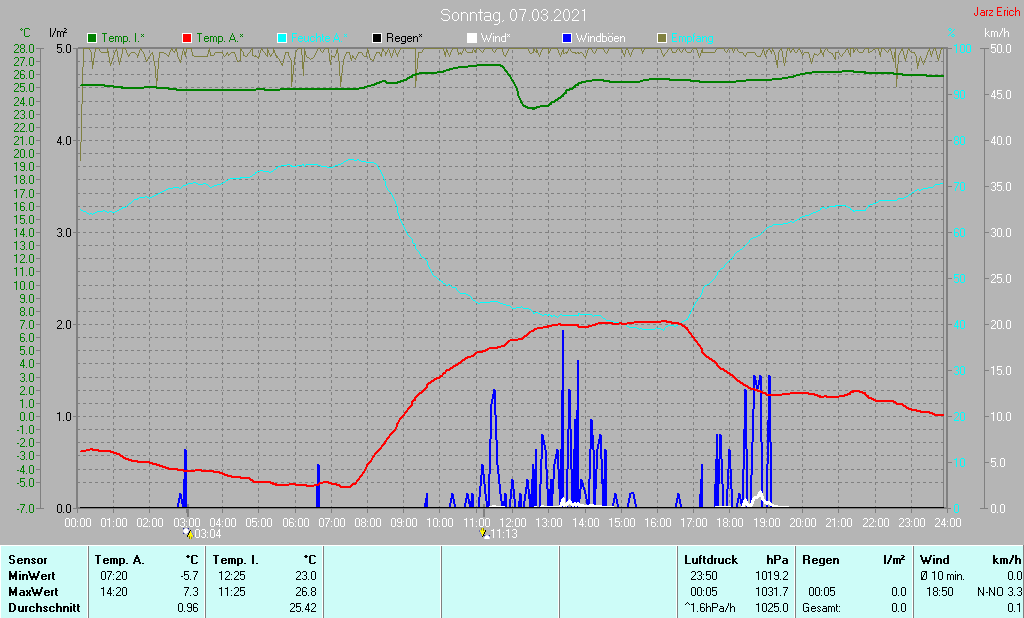Click the '1025.0' average pressure value

coord(772,608)
